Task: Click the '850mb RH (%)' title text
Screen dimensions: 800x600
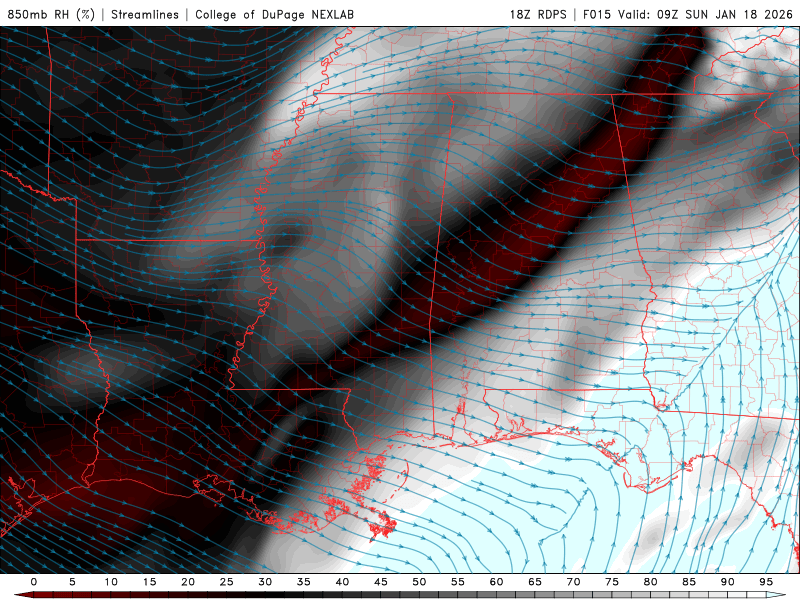Action: [51, 14]
